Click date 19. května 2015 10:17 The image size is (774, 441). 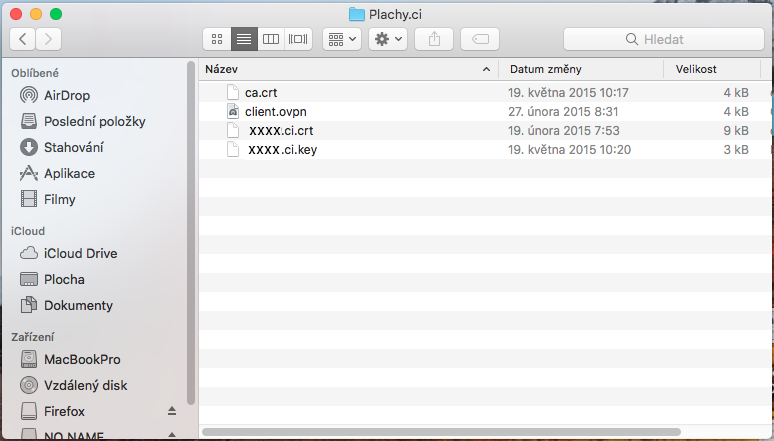pos(568,93)
